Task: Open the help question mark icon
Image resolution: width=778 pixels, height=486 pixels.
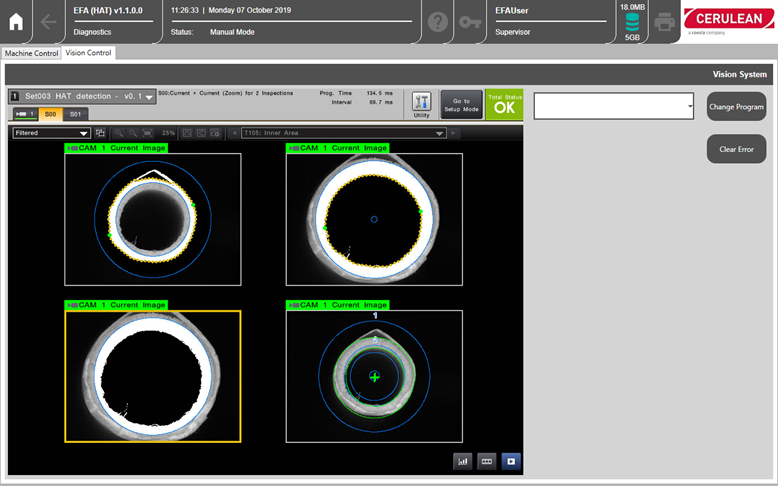Action: [437, 22]
